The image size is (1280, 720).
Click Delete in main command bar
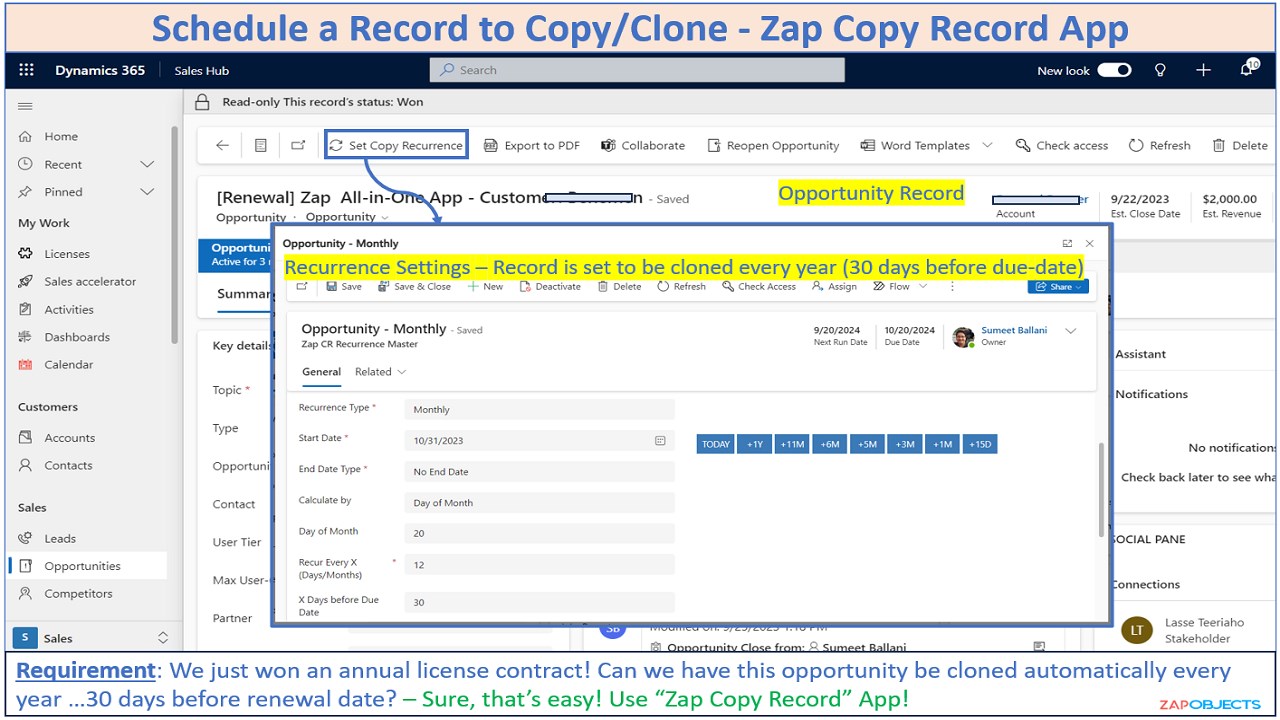click(x=1240, y=145)
